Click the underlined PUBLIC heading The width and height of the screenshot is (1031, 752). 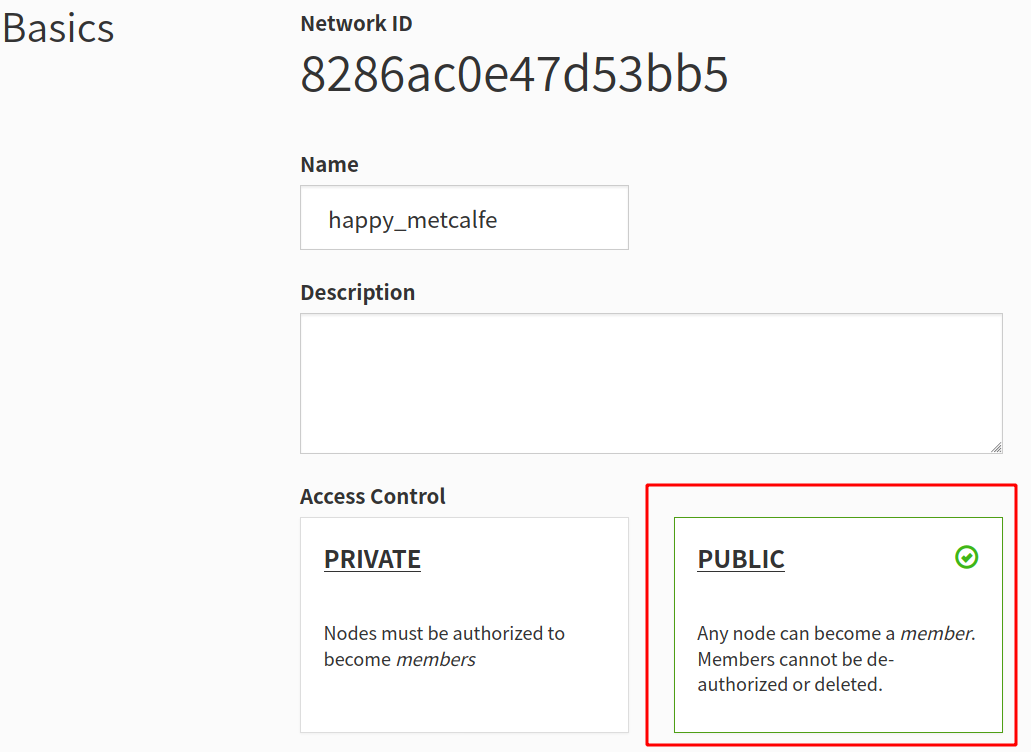pos(741,559)
